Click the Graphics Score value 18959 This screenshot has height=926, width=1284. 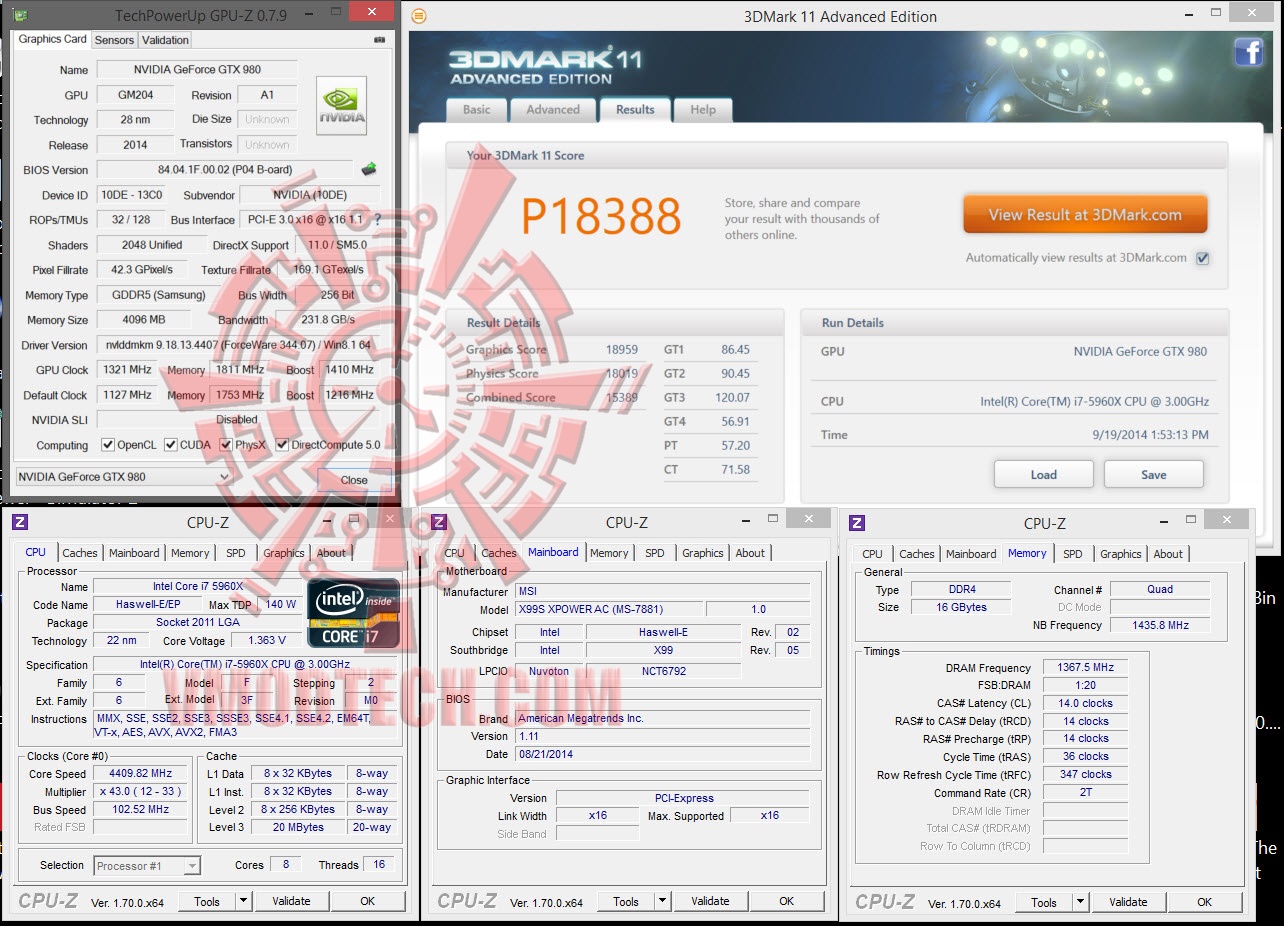(x=621, y=350)
